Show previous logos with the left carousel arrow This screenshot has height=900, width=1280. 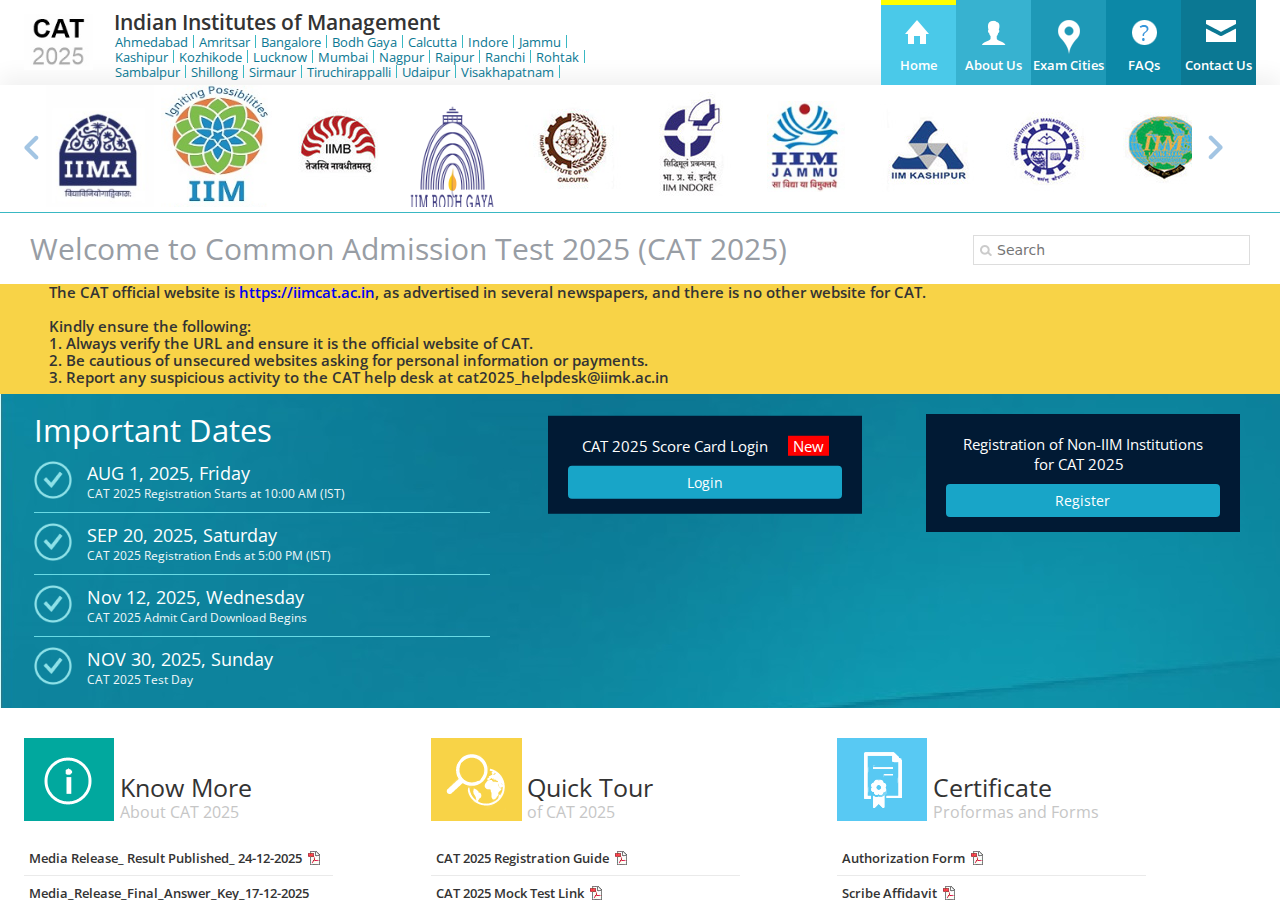pyautogui.click(x=31, y=148)
